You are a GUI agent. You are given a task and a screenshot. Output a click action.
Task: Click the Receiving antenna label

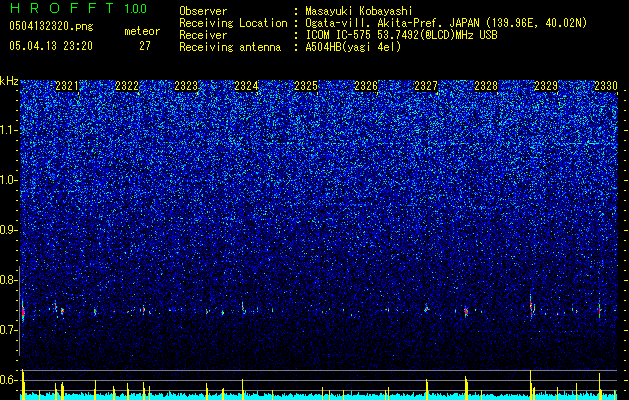[230, 47]
